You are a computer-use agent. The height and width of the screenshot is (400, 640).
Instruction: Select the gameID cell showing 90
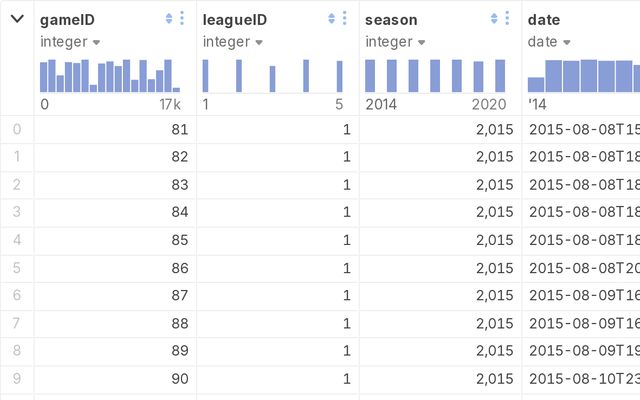tap(115, 380)
